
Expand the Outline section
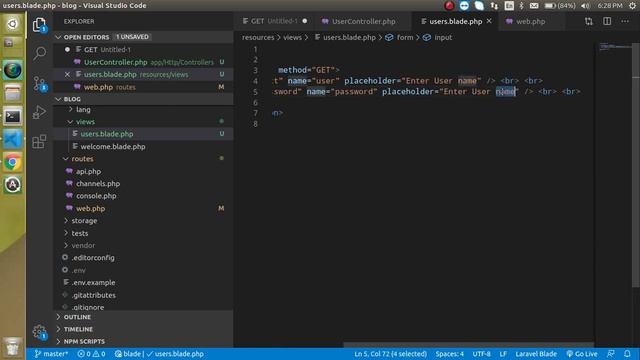(143, 317)
